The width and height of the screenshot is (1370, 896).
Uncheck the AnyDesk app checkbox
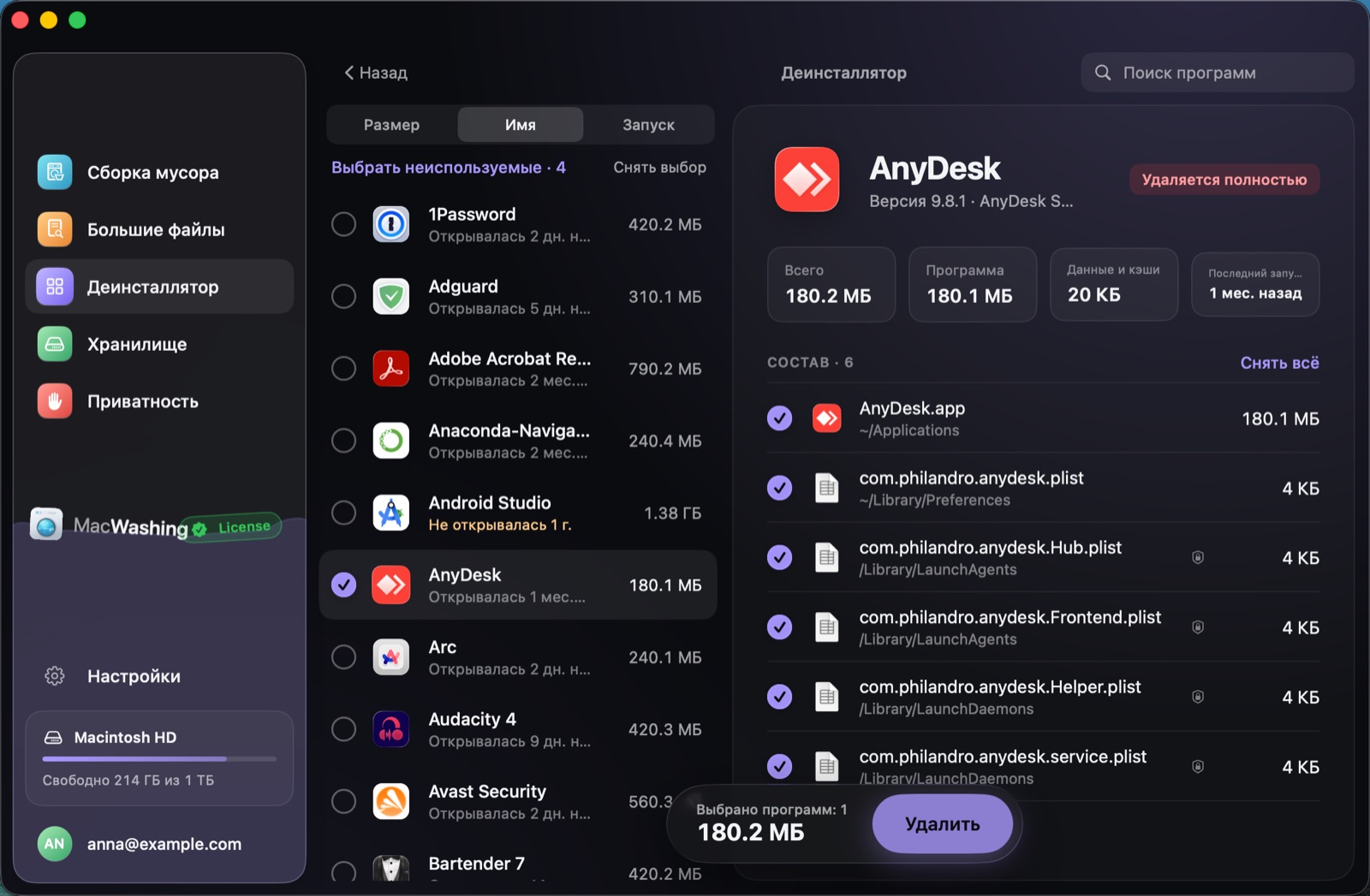[344, 584]
